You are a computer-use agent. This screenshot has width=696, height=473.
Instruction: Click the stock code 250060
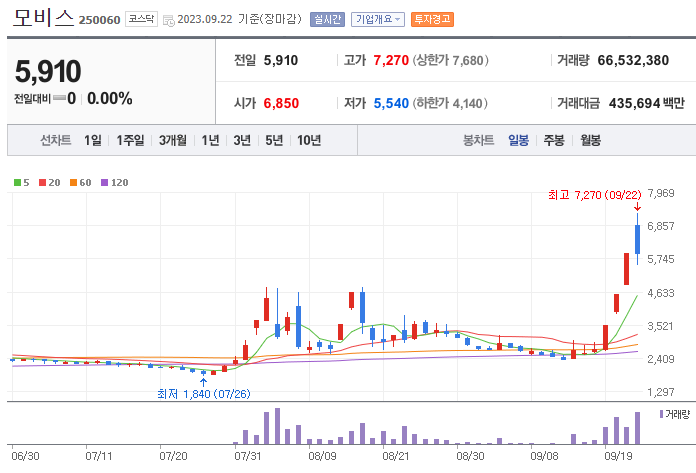point(99,20)
